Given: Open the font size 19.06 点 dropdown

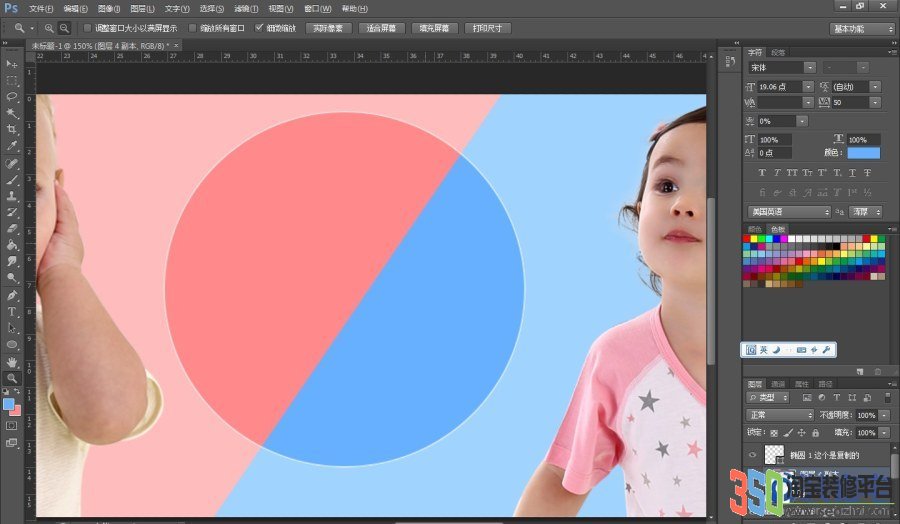Looking at the screenshot, I should point(808,87).
